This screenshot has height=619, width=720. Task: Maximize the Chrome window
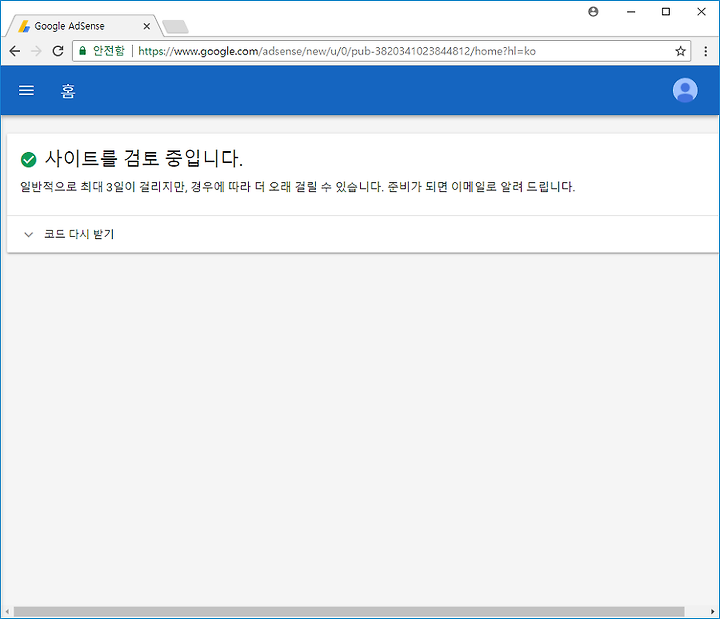(666, 12)
